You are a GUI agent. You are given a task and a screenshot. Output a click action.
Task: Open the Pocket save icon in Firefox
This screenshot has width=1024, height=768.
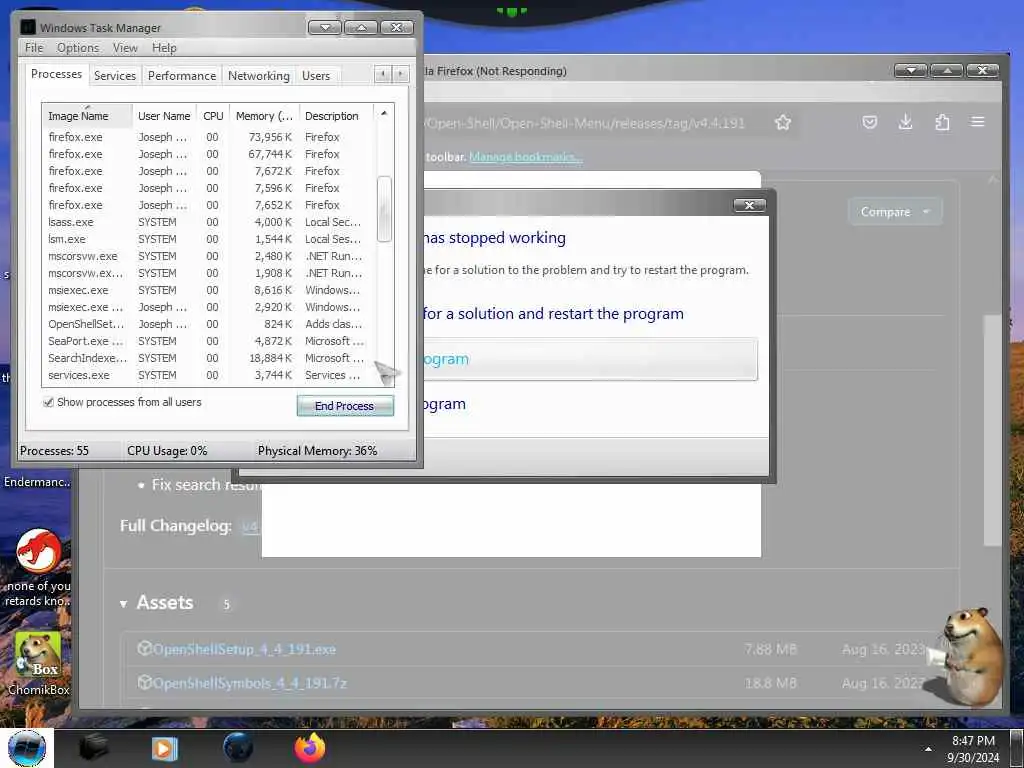click(869, 122)
